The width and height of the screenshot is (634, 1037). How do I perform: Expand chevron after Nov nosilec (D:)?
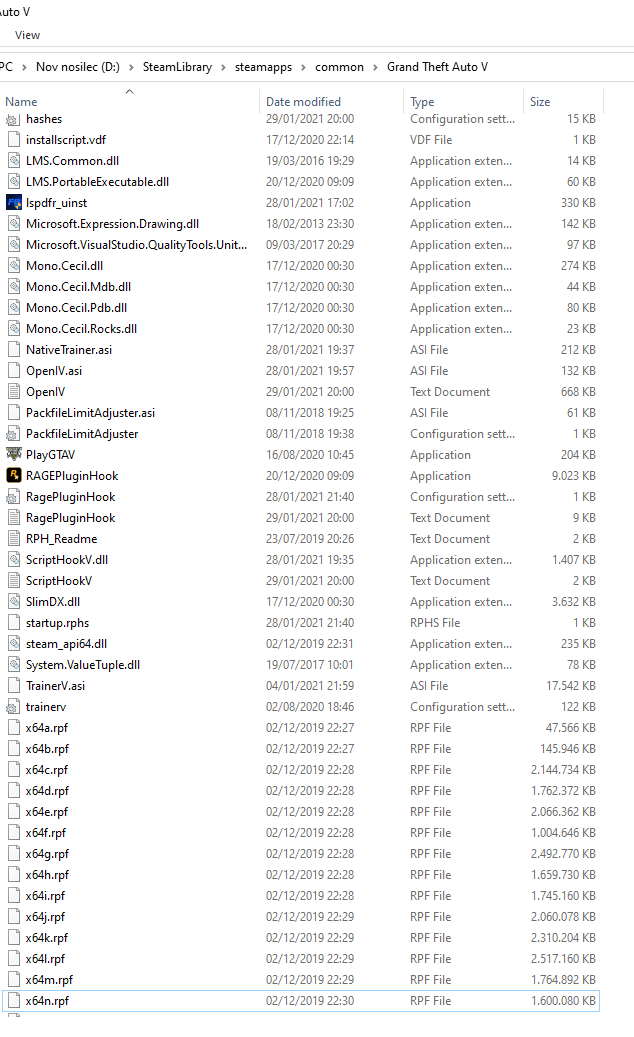131,67
